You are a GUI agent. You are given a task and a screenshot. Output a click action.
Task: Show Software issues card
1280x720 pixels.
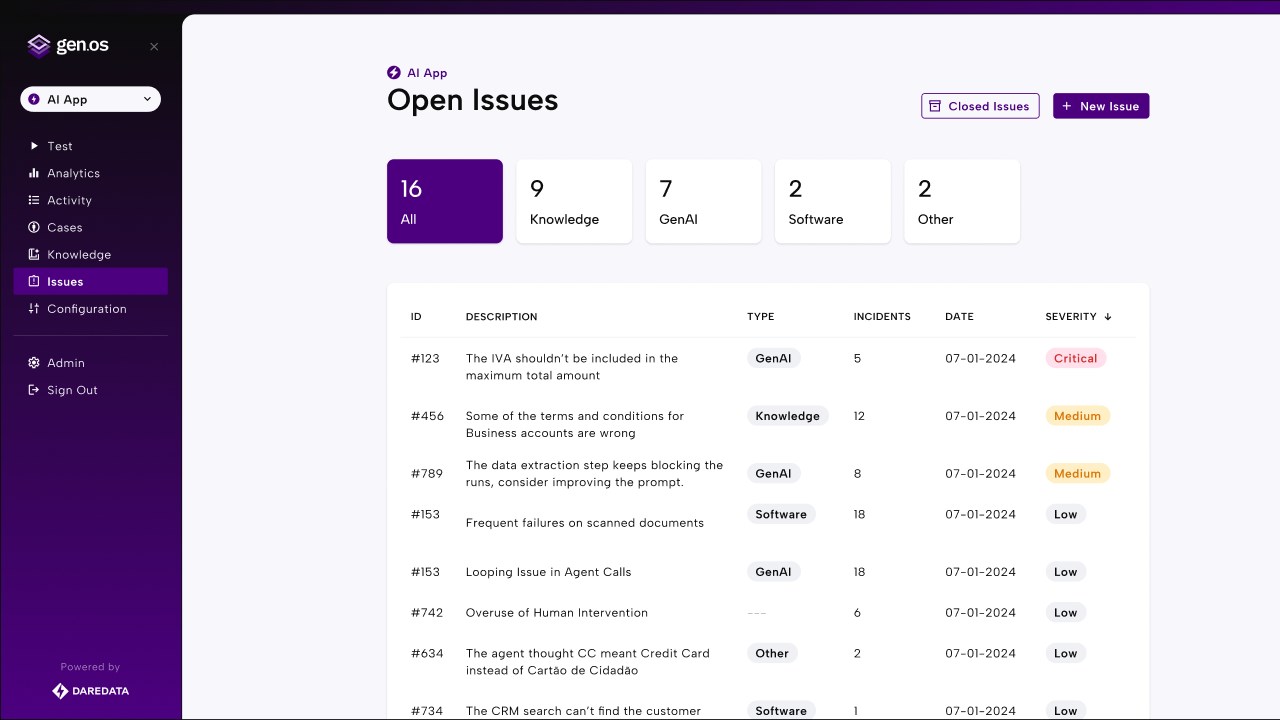[833, 201]
